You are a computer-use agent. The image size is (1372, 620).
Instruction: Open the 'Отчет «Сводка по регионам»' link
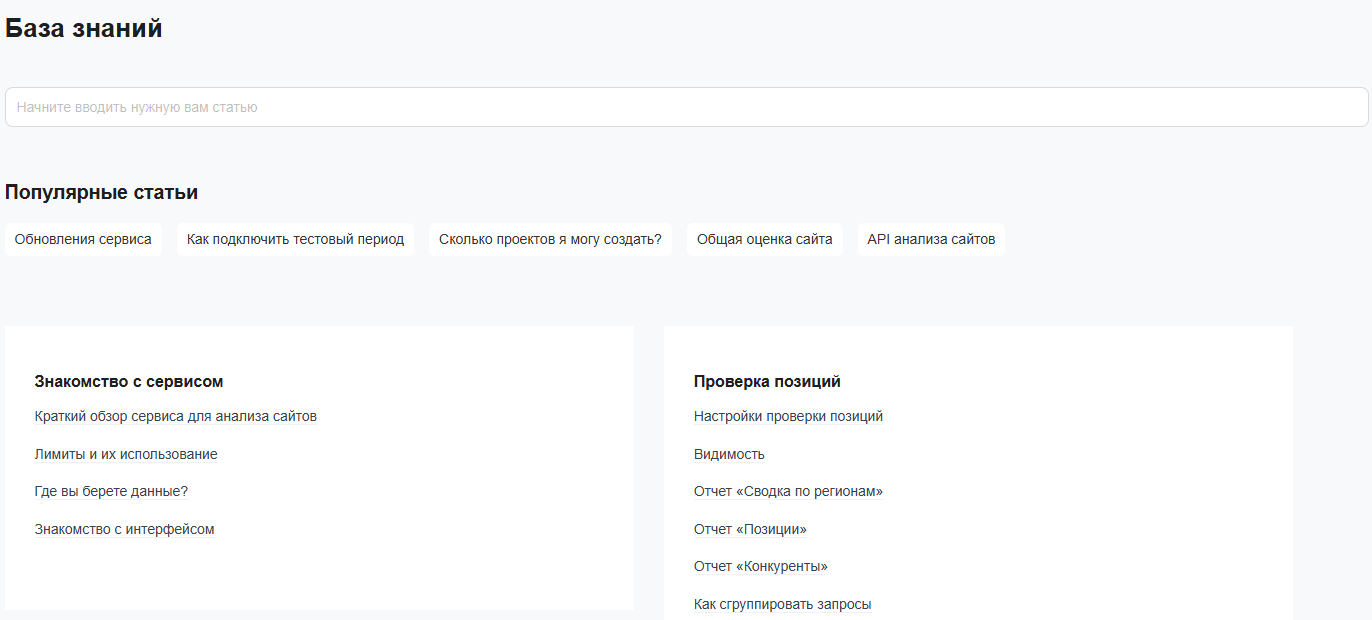788,491
